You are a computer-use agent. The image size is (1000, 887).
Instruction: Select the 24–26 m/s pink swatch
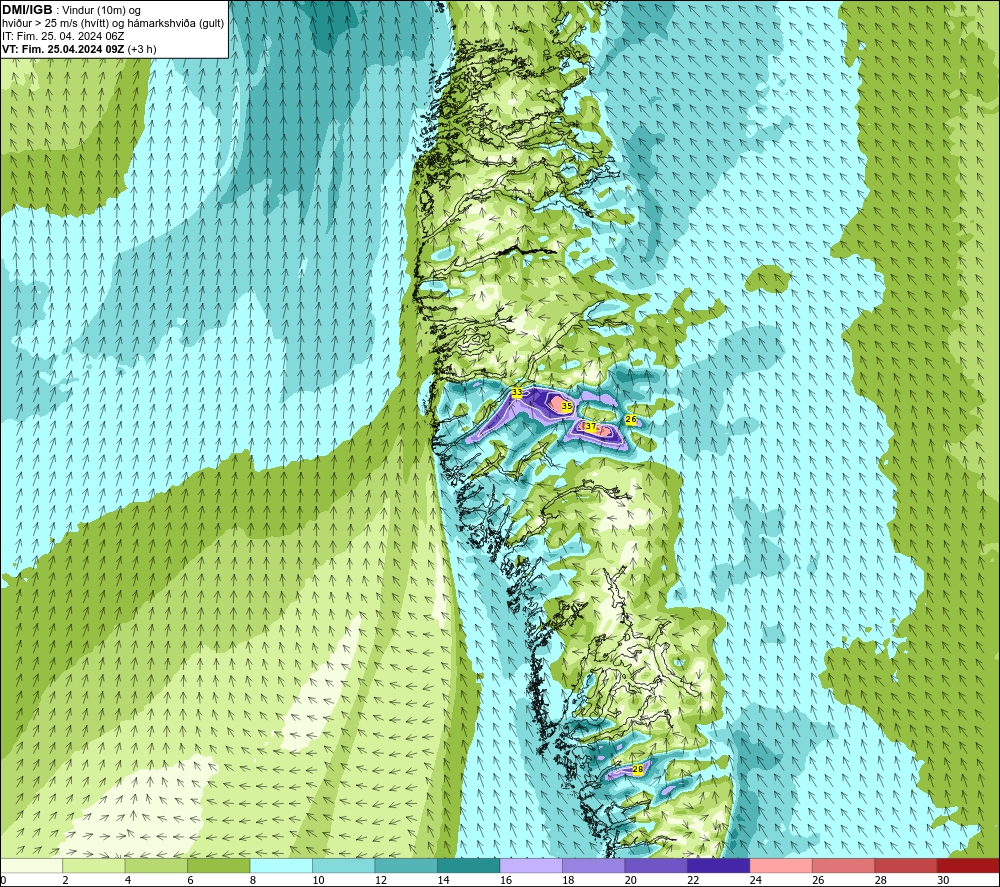coord(781,865)
